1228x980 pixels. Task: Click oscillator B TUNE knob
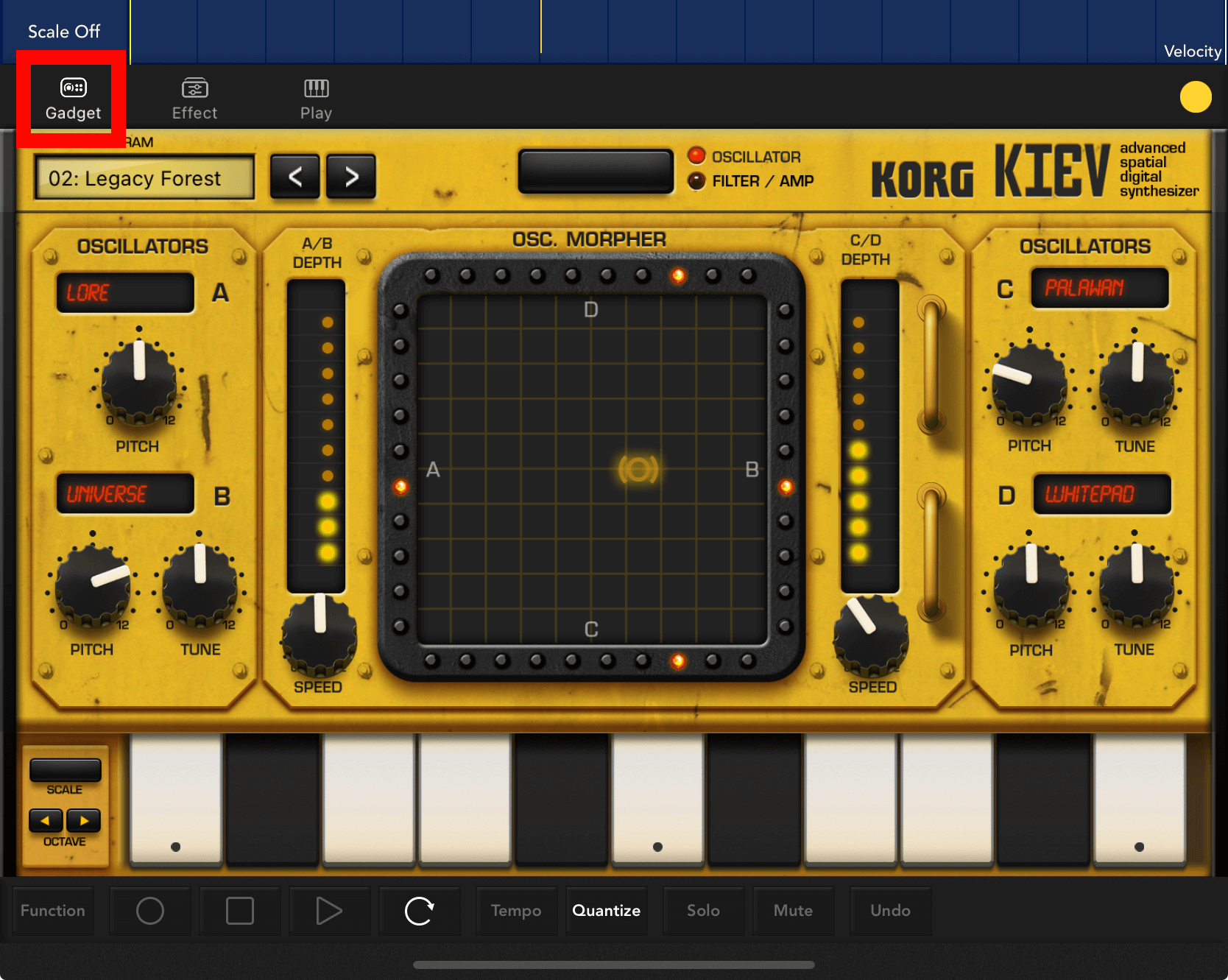click(200, 586)
